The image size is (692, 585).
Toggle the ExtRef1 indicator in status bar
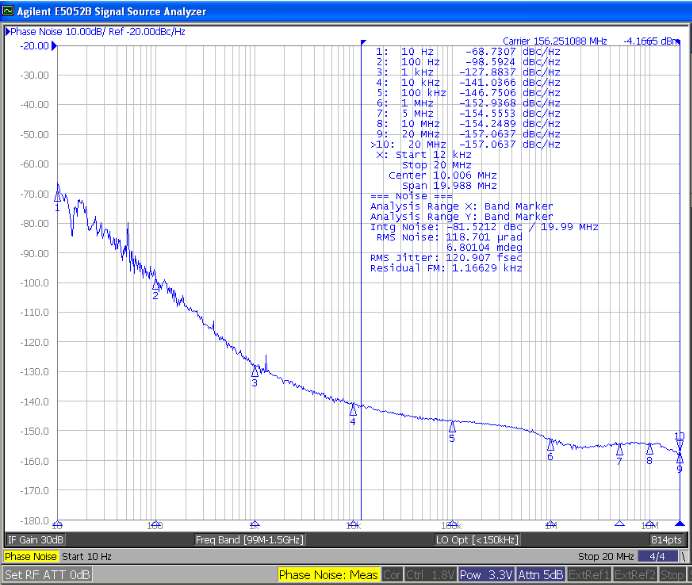coord(590,575)
